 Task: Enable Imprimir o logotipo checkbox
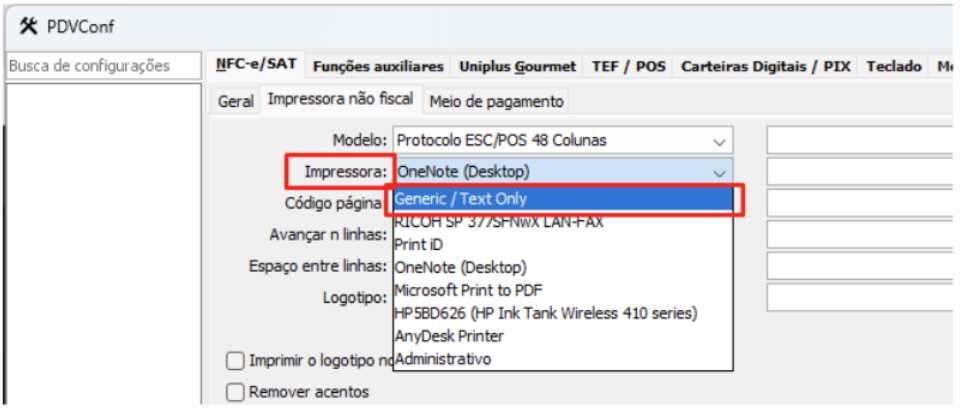pos(235,360)
